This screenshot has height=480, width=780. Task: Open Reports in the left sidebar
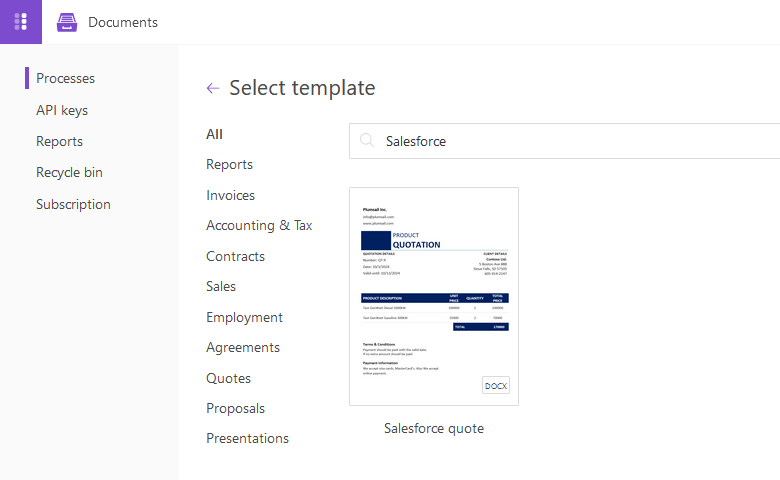(59, 142)
